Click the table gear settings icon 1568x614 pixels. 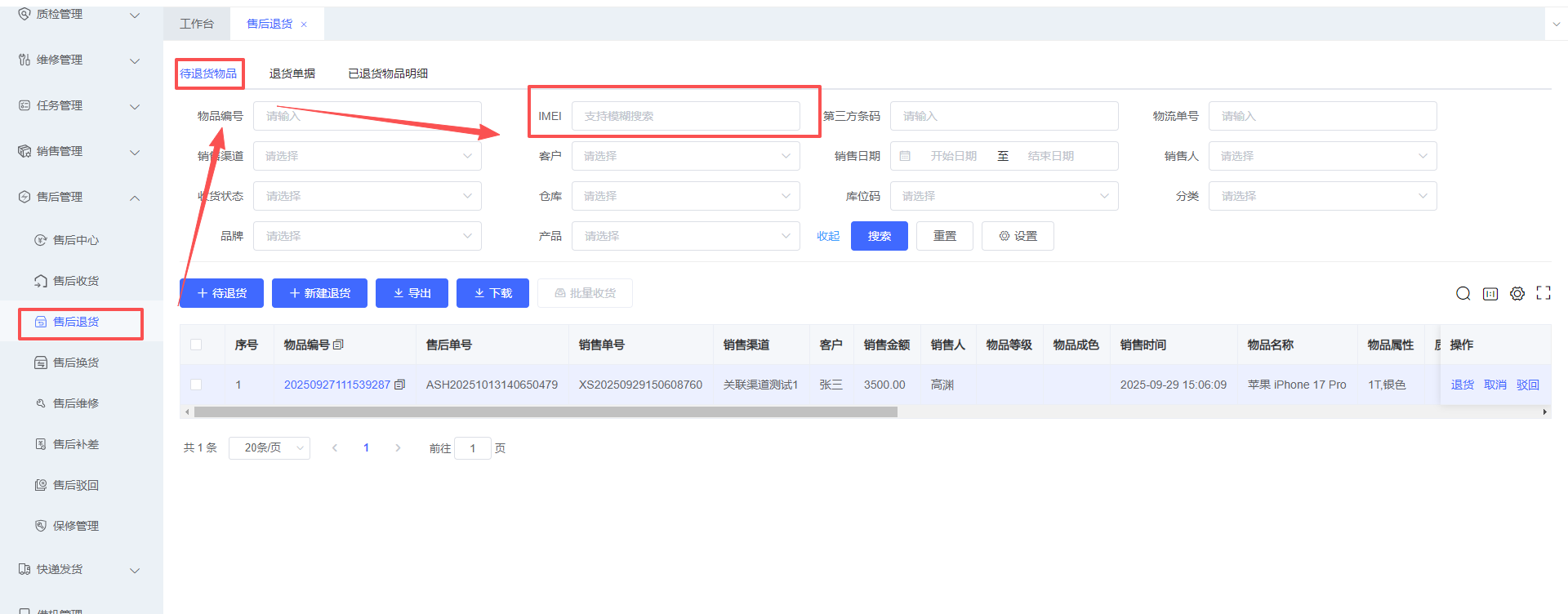[1517, 294]
